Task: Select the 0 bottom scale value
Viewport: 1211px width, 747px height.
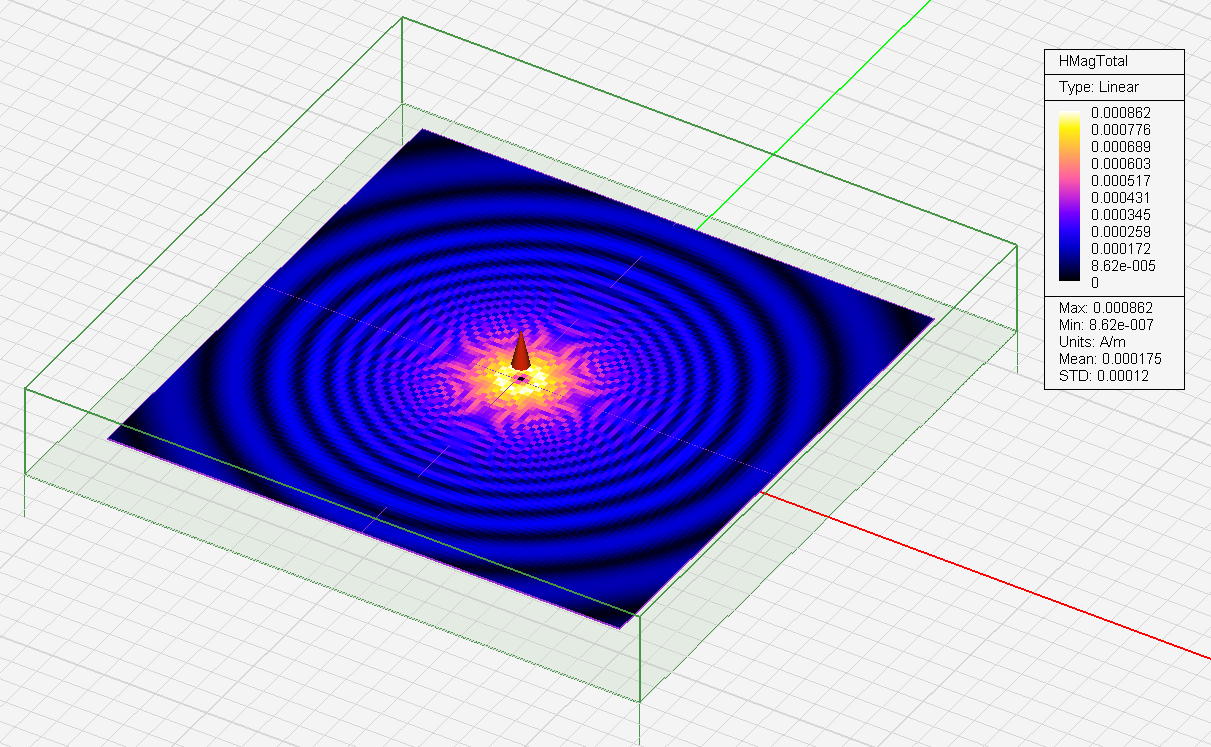Action: pyautogui.click(x=1094, y=282)
